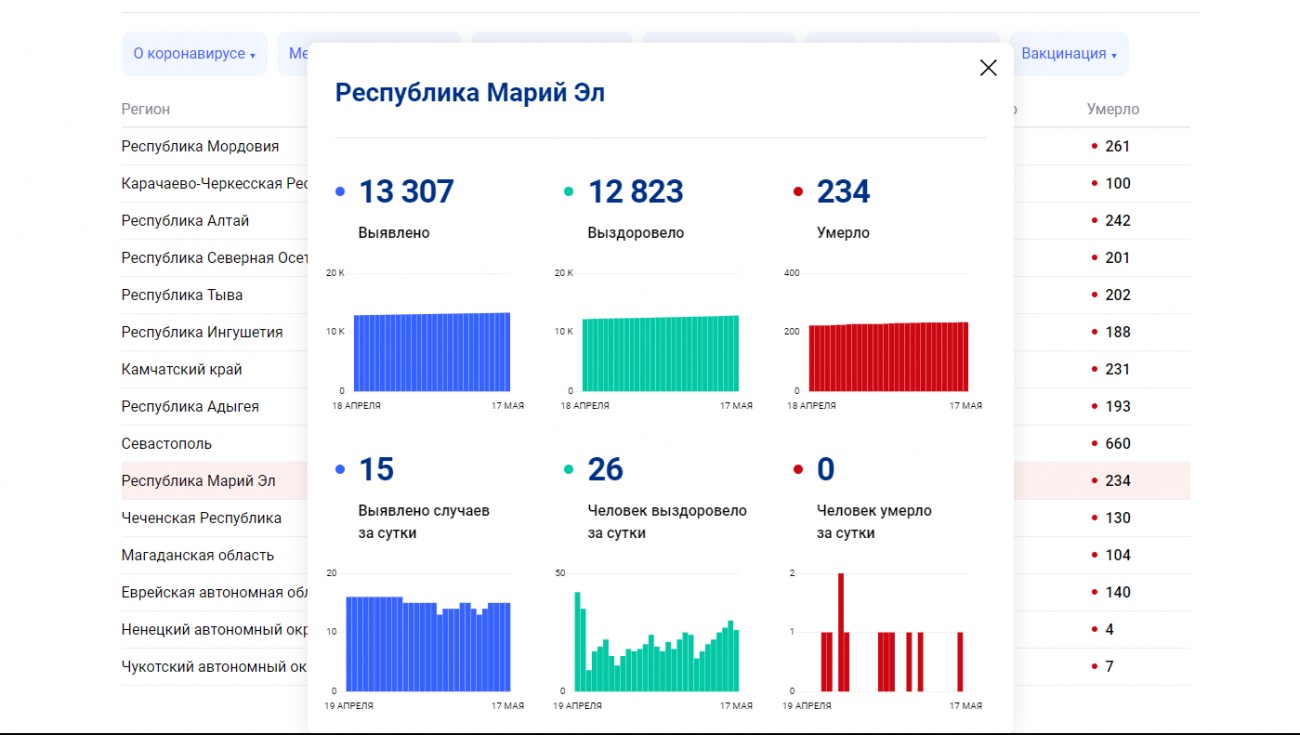The image size is (1300, 735).
Task: Click the green Выздоровело total bar chart
Action: tap(660, 352)
